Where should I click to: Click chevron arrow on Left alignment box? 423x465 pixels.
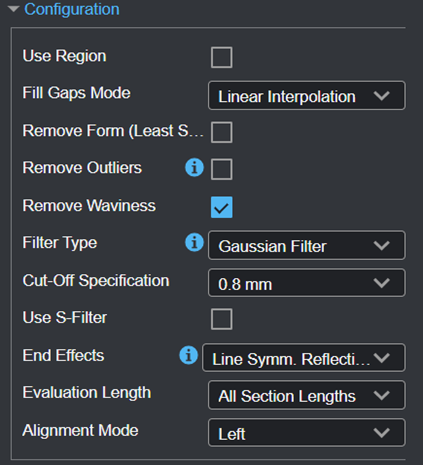[x=382, y=433]
